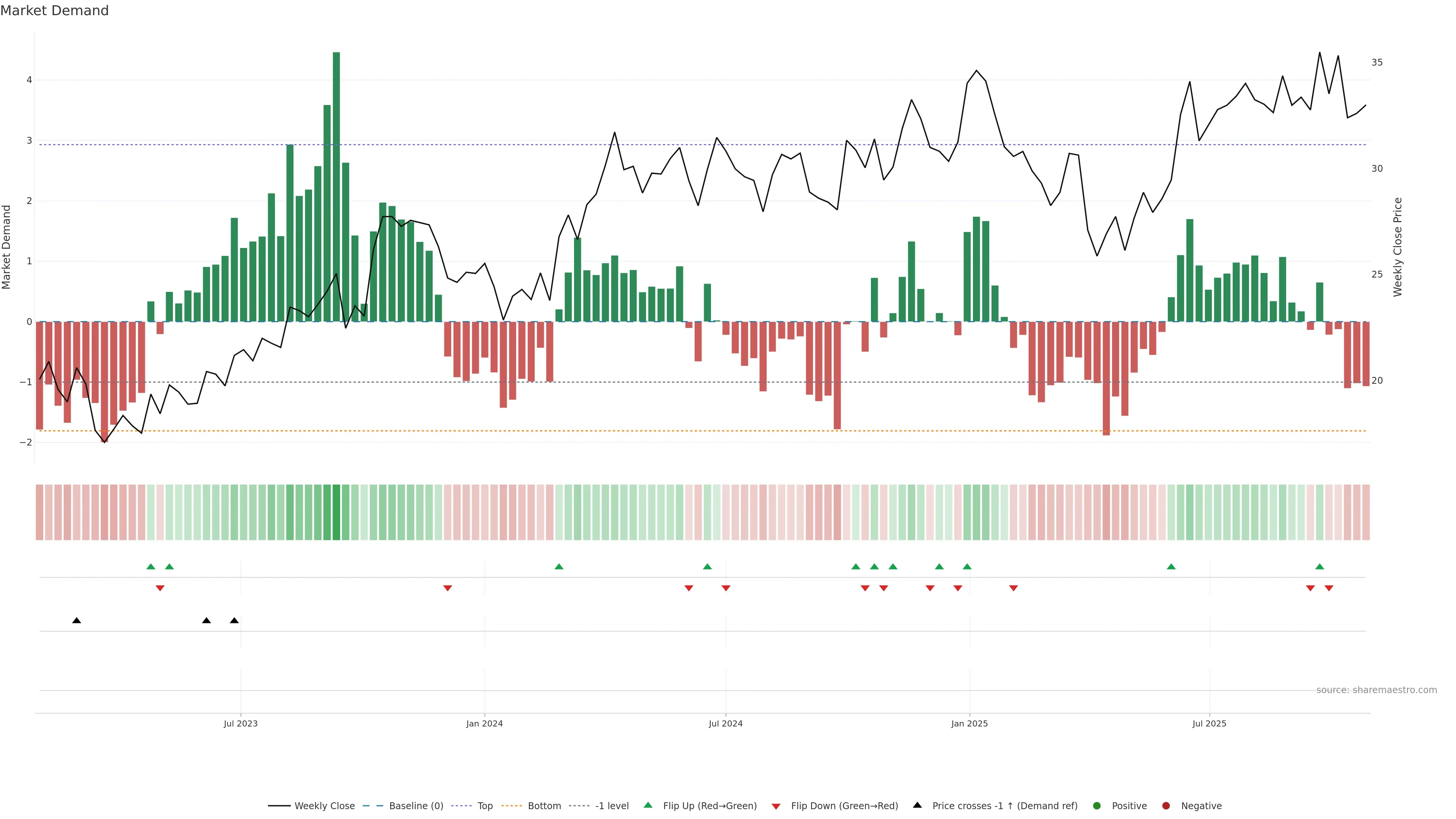This screenshot has height=819, width=1456.
Task: Toggle the -1 level legend entry
Action: tap(612, 805)
